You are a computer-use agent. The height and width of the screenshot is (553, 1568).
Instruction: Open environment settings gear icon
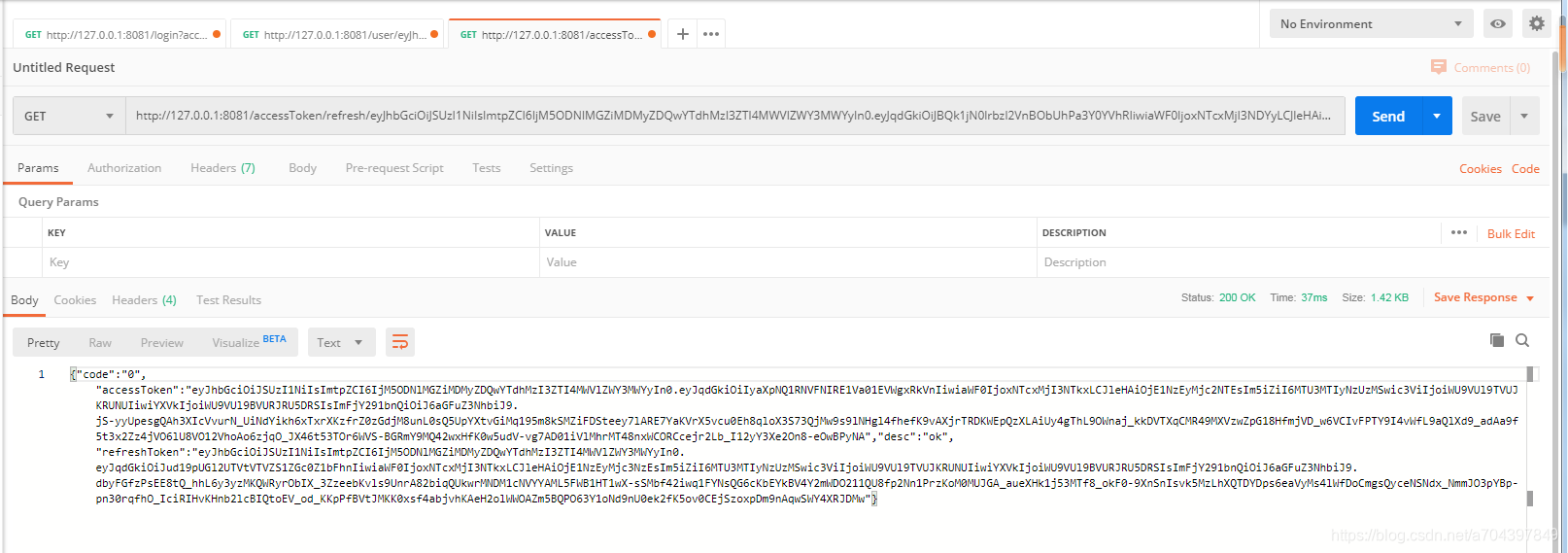(1536, 23)
